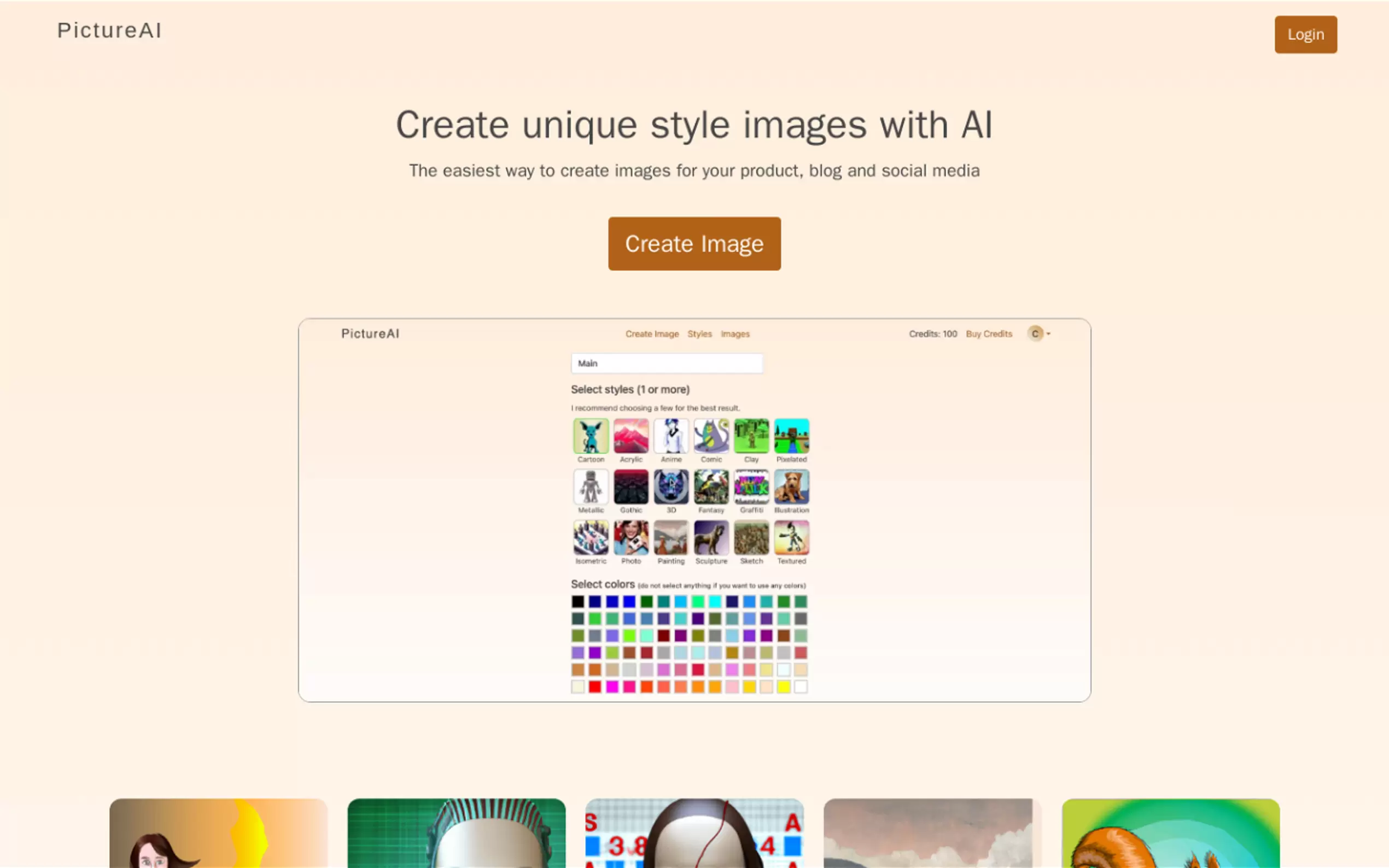Select the black color swatch
This screenshot has height=868, width=1389.
(x=577, y=602)
